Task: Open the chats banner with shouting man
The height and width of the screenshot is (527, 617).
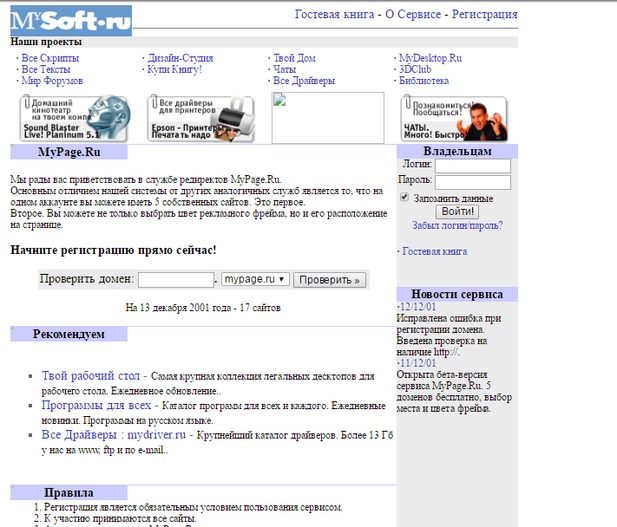Action: click(x=454, y=118)
